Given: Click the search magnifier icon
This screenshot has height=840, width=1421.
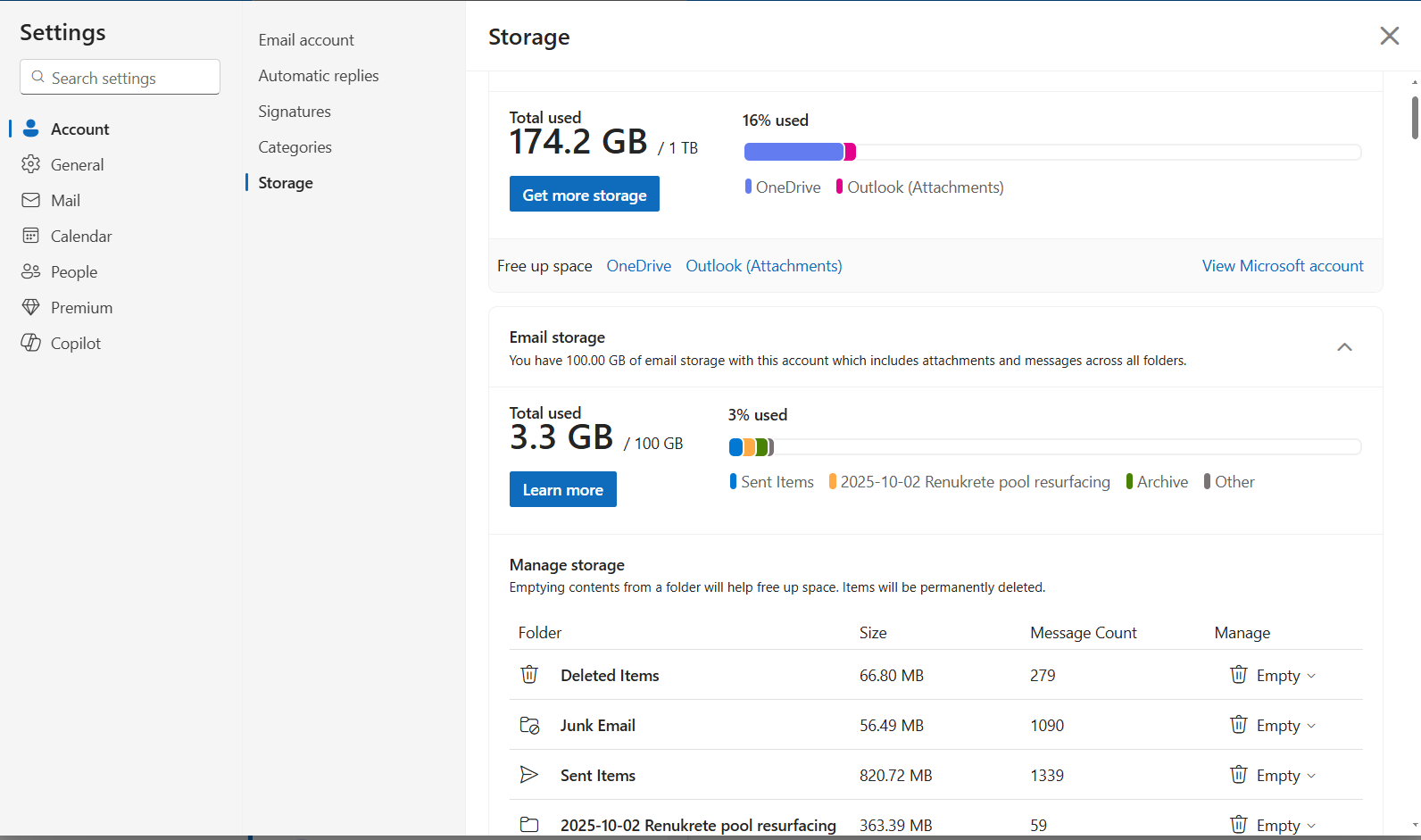Looking at the screenshot, I should coord(37,77).
